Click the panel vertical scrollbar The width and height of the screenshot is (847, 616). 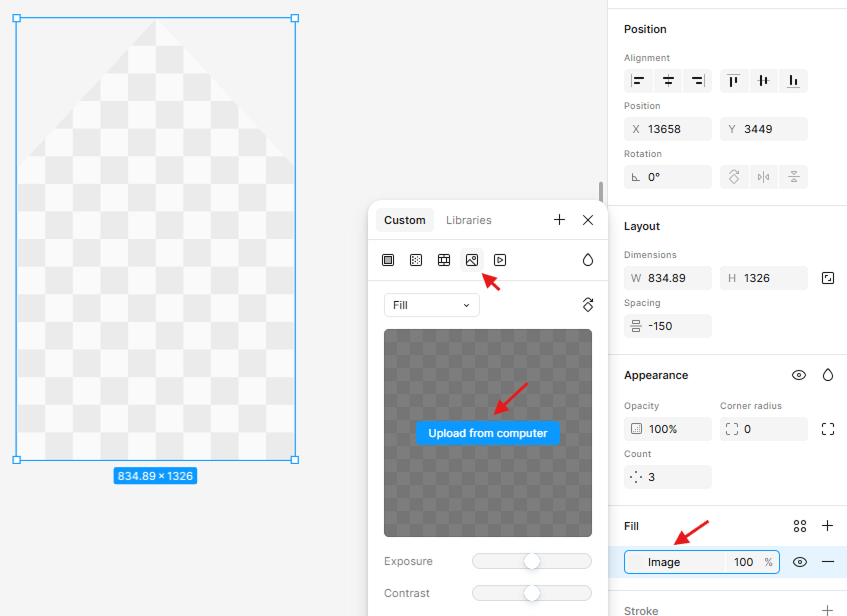tap(601, 192)
